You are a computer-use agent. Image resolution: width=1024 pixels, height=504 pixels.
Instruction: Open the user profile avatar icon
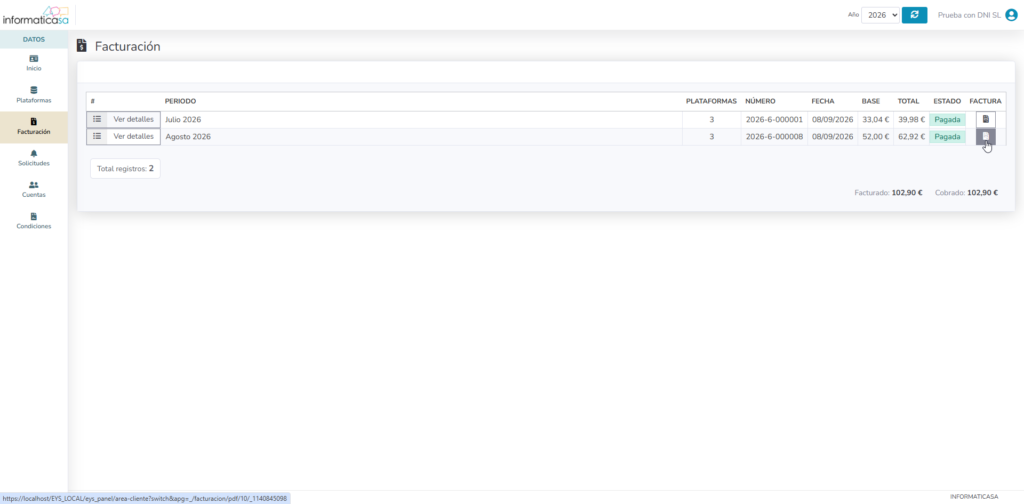click(1012, 15)
